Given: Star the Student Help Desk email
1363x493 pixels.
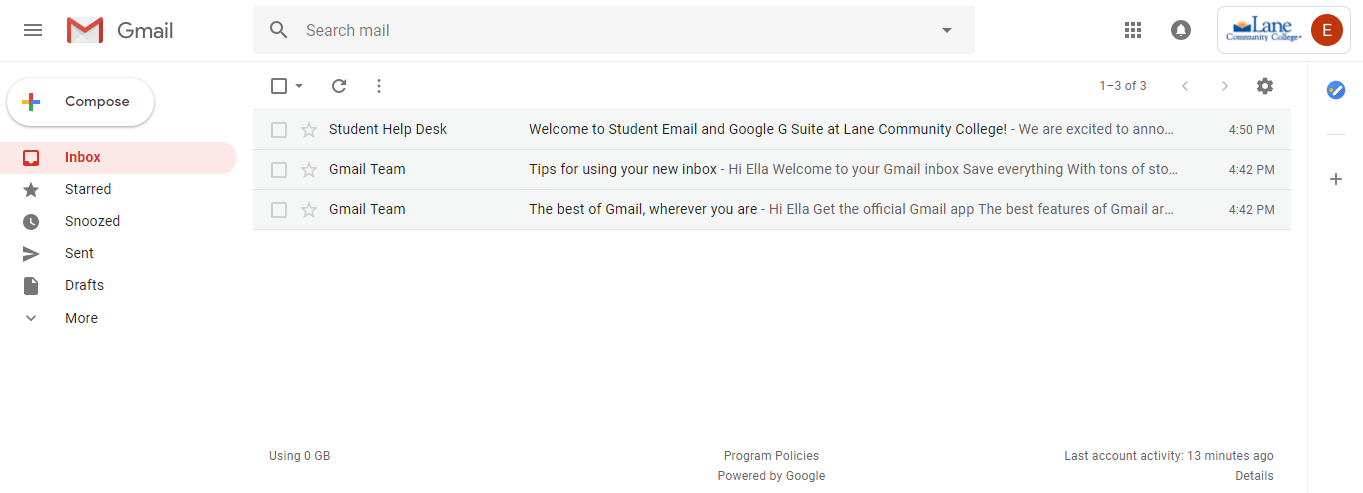Looking at the screenshot, I should (309, 130).
